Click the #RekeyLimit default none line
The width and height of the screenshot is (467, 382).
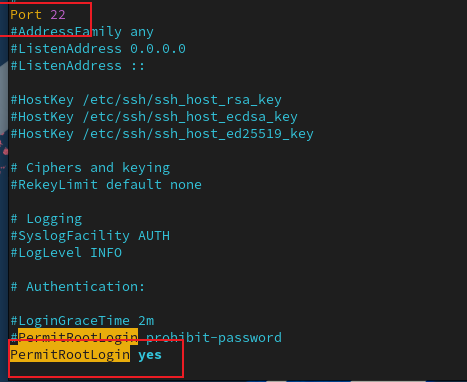[x=106, y=185]
